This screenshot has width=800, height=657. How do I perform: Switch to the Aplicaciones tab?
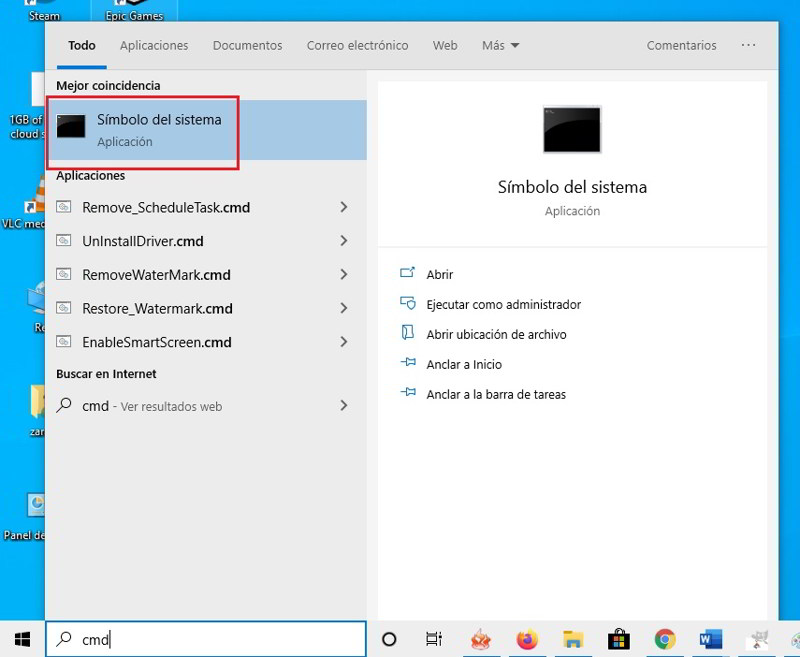point(154,46)
